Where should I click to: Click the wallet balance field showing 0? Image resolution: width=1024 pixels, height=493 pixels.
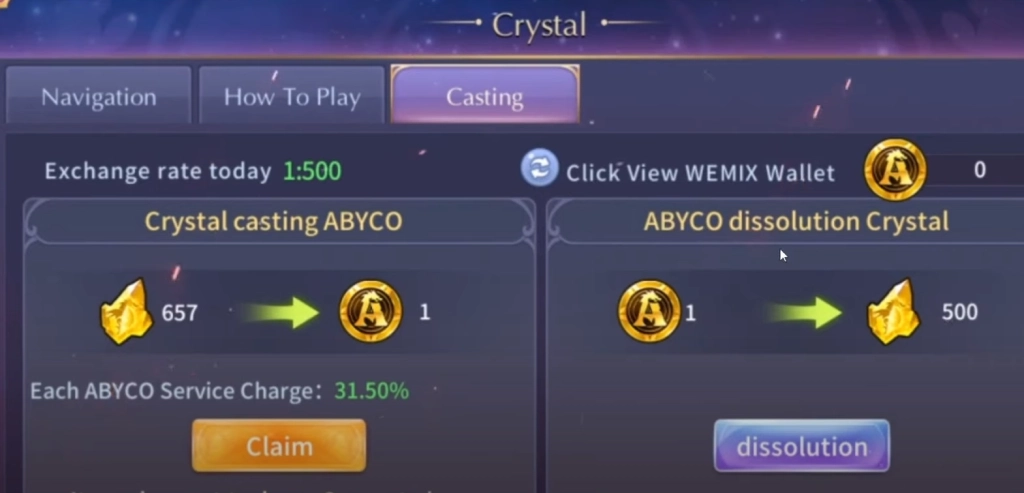coord(974,170)
